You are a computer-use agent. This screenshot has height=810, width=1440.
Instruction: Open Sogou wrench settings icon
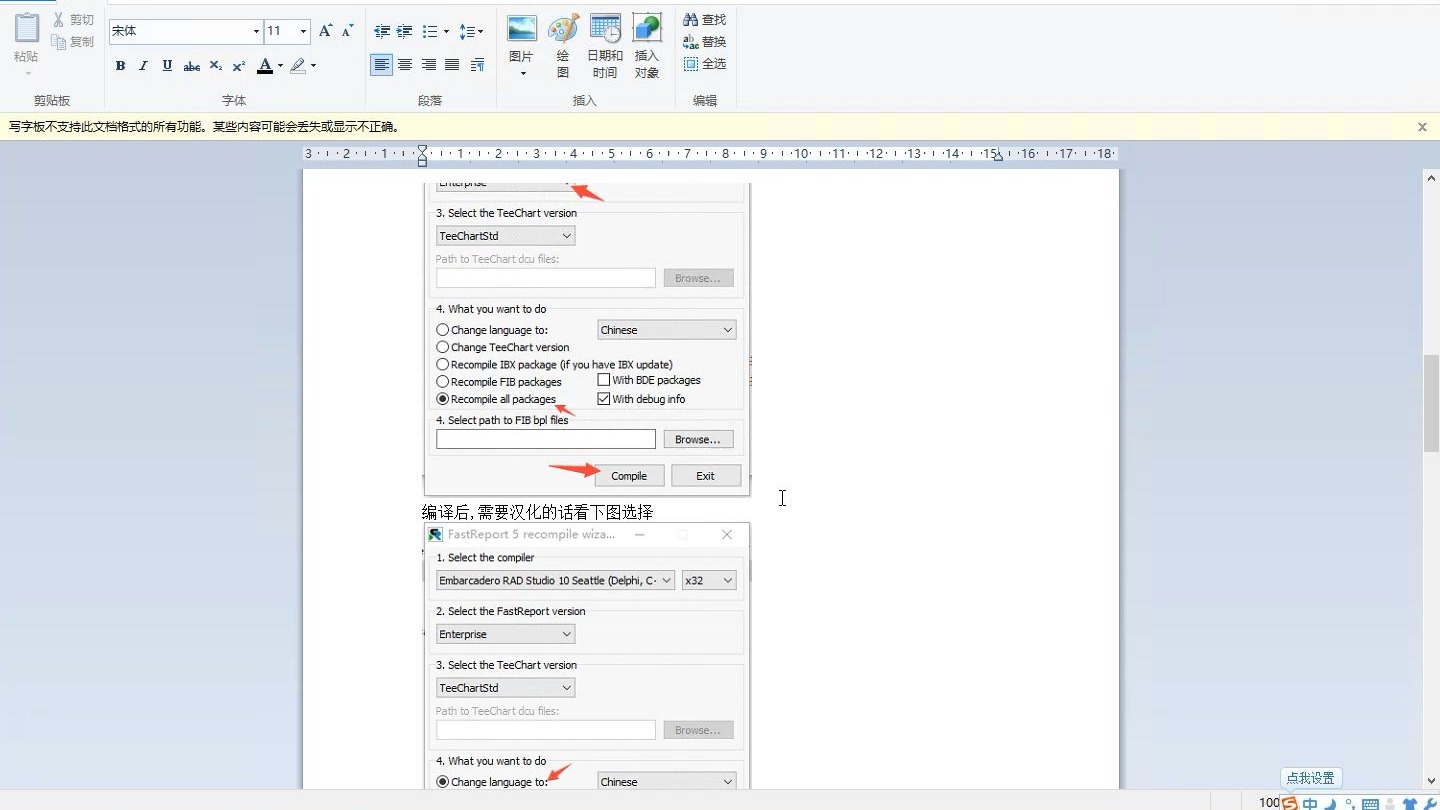1429,804
